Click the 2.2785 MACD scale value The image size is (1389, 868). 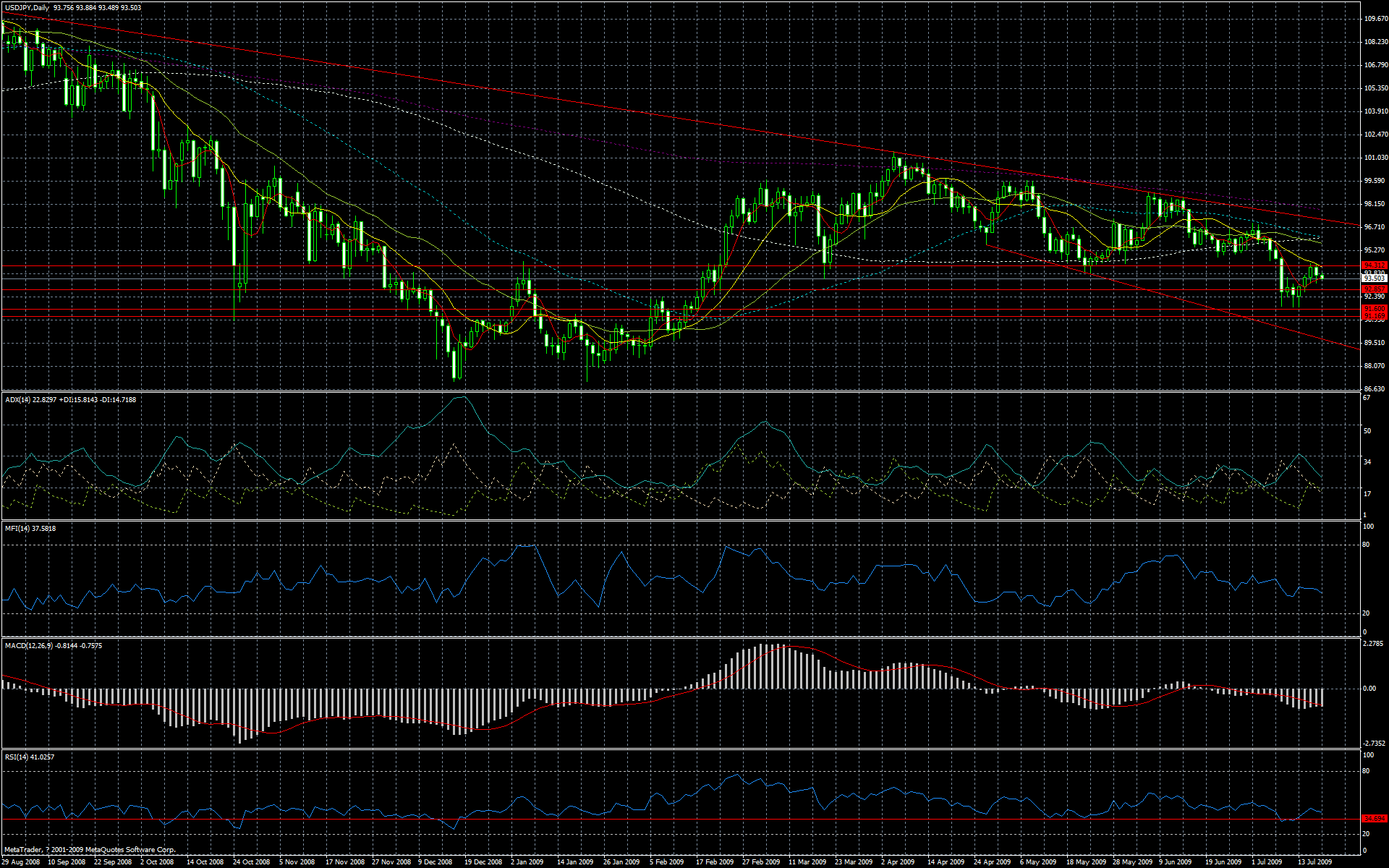[x=1373, y=644]
